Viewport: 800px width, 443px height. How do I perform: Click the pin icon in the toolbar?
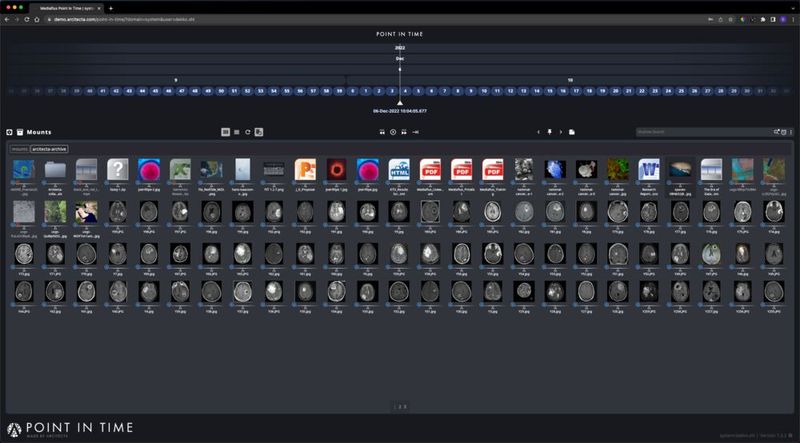549,132
